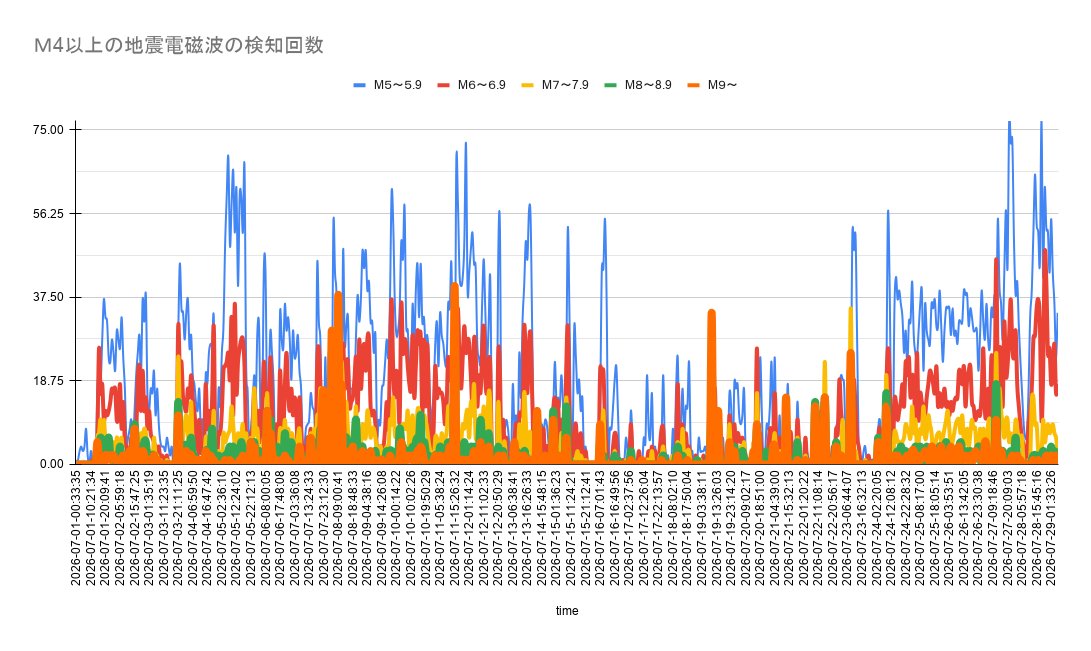The height and width of the screenshot is (651, 1091).
Task: Select the 'M6～6.9' legend label
Action: click(x=481, y=85)
